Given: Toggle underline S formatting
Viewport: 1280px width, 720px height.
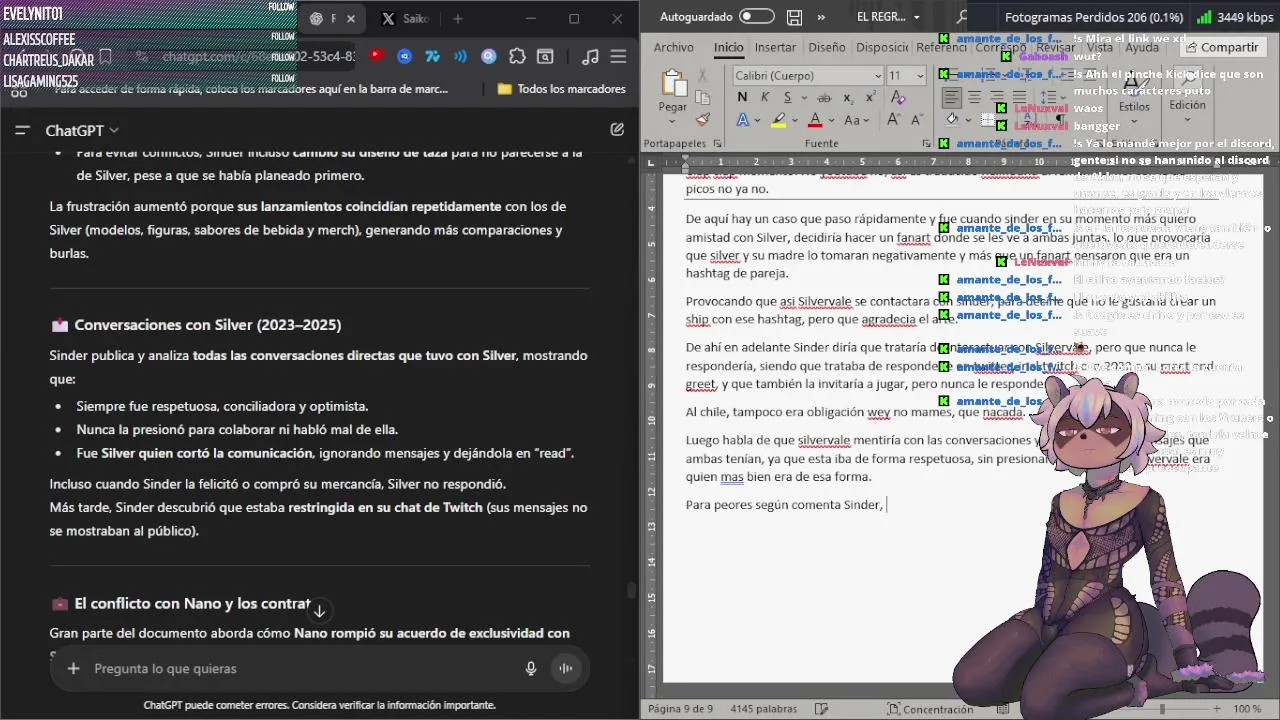Looking at the screenshot, I should [x=787, y=97].
